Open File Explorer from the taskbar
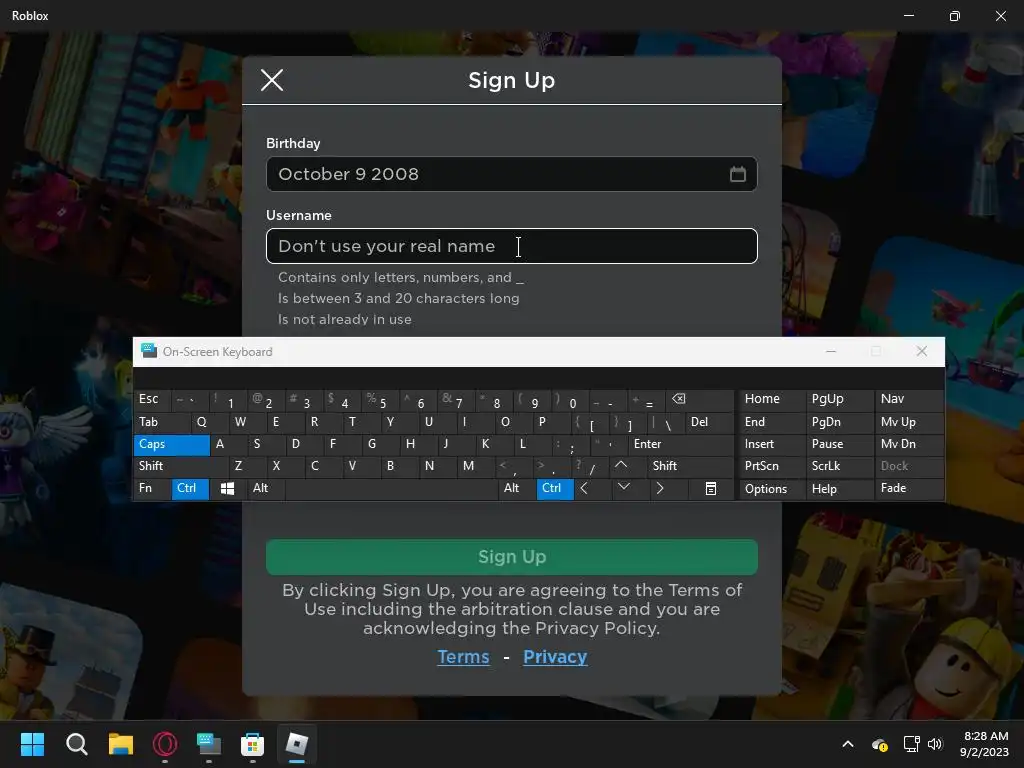The image size is (1024, 768). click(x=120, y=744)
